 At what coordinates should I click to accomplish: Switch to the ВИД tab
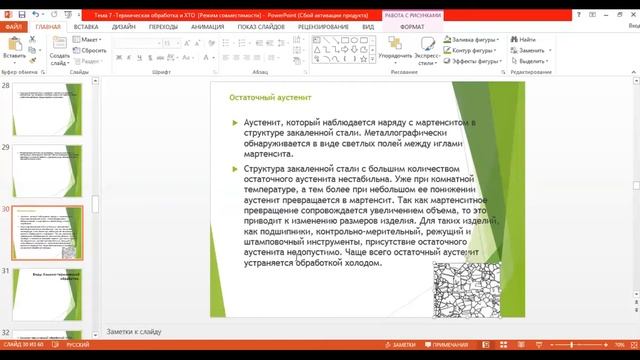click(x=368, y=27)
